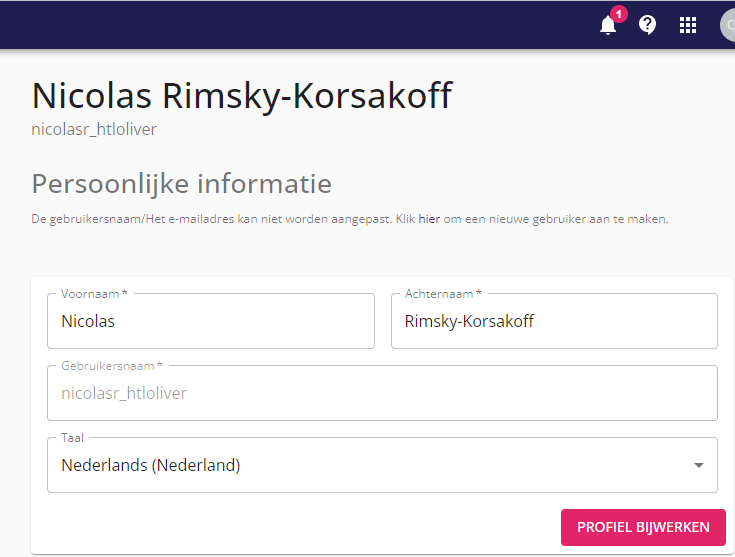
Task: Open the notifications bell
Action: point(608,25)
